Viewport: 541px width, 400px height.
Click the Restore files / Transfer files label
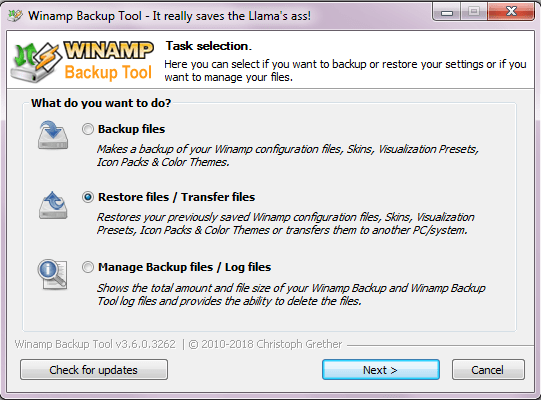coord(177,197)
